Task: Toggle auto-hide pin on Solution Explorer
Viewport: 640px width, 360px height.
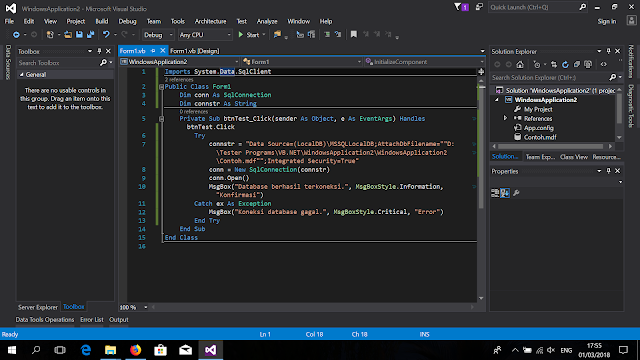Action: (609, 51)
